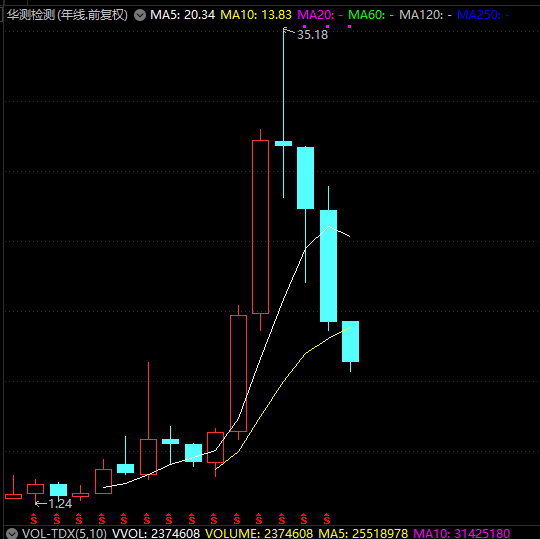
Task: Click the blue MA250 indicator label
Action: click(x=483, y=15)
